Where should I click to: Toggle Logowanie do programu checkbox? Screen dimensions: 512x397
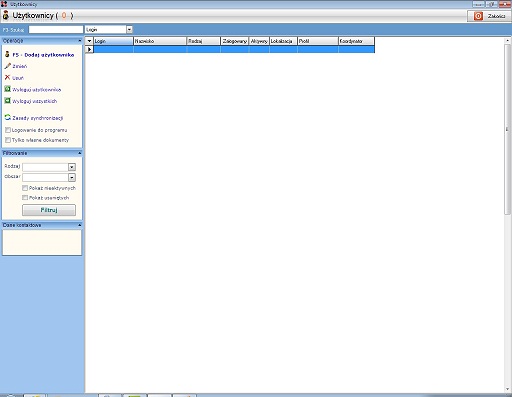(8, 130)
